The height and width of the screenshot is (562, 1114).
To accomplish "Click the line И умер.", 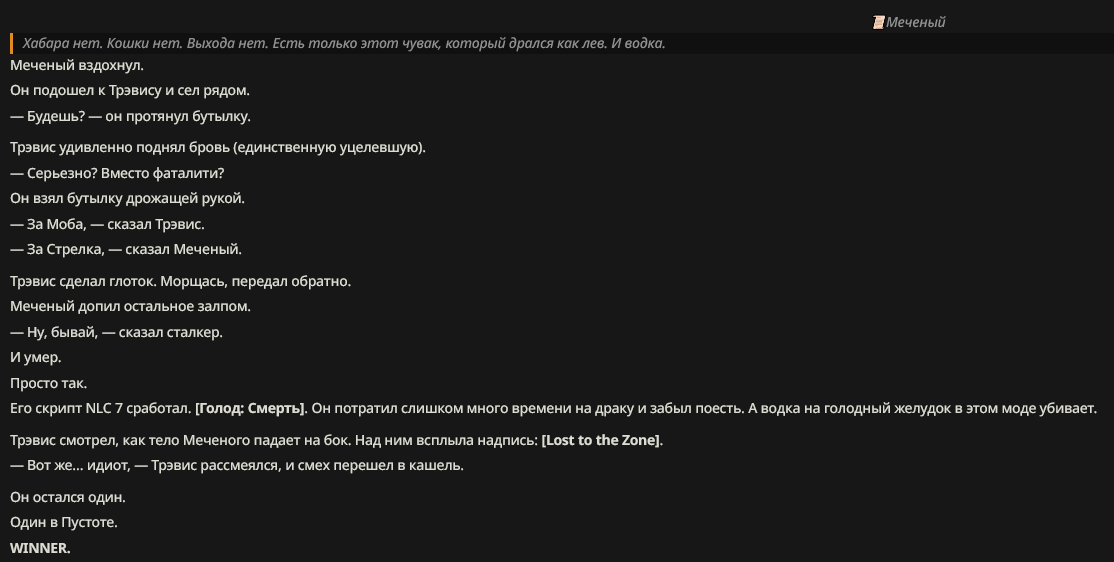I will pos(36,357).
